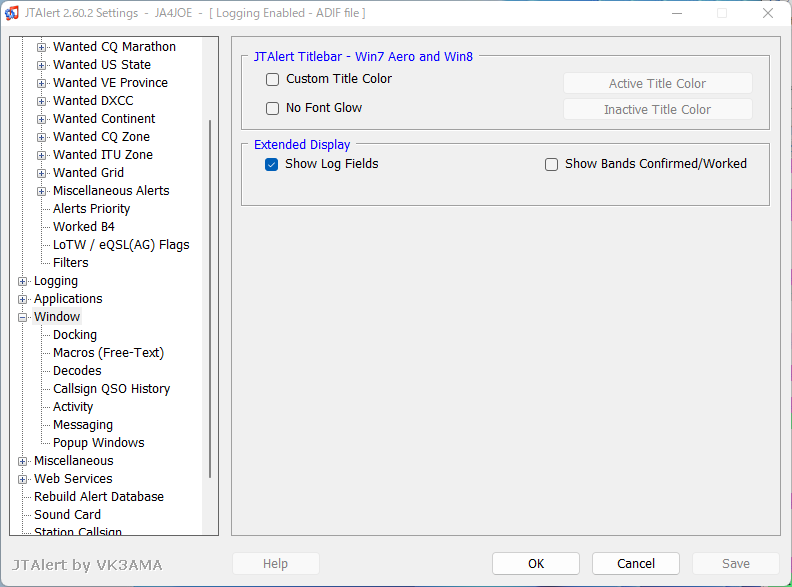This screenshot has height=587, width=792.
Task: Click the Help button
Action: tap(276, 564)
